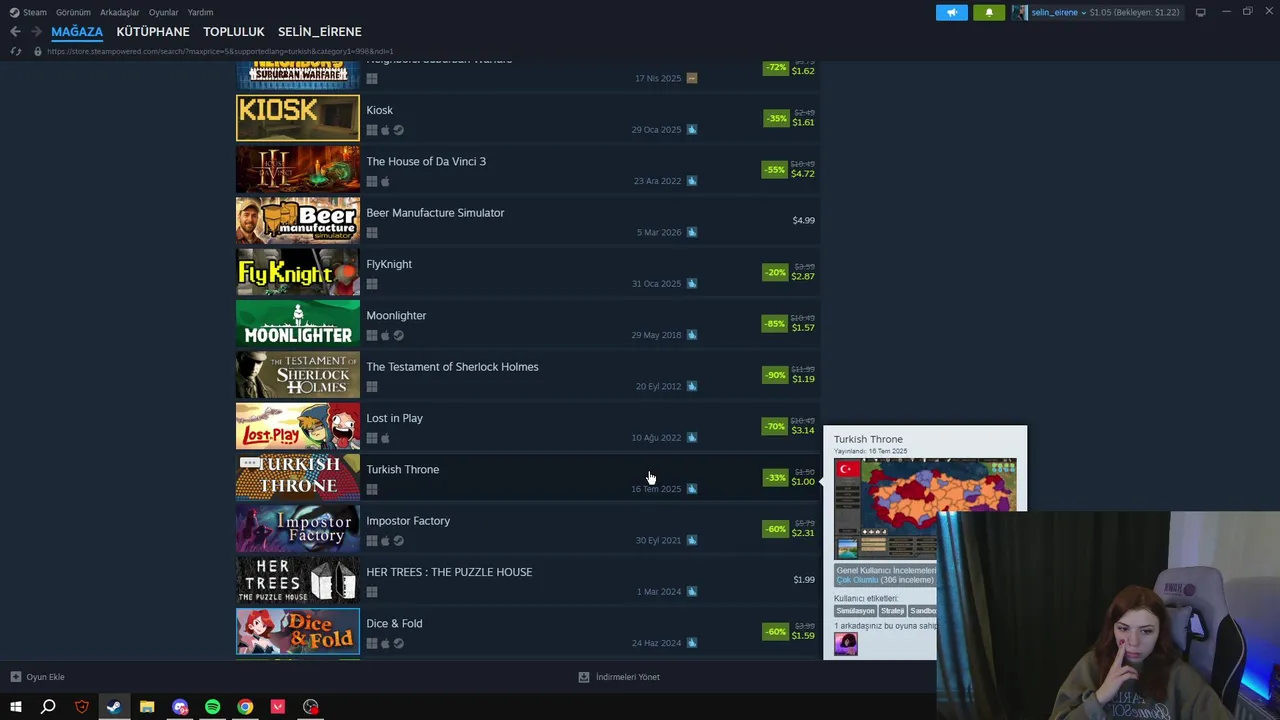Click the Strateji tag in tooltip

click(893, 611)
